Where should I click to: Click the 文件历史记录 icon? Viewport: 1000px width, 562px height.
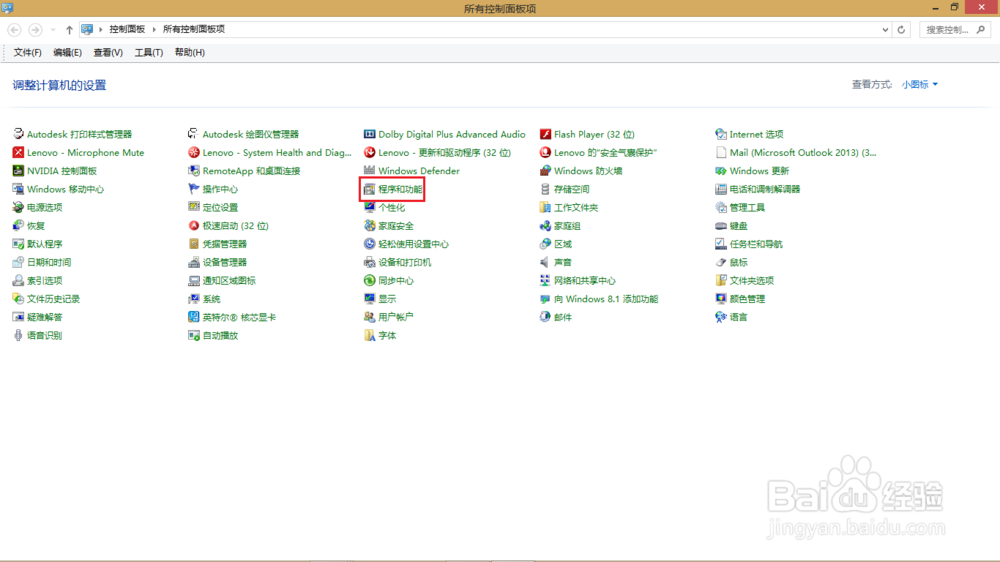(18, 299)
